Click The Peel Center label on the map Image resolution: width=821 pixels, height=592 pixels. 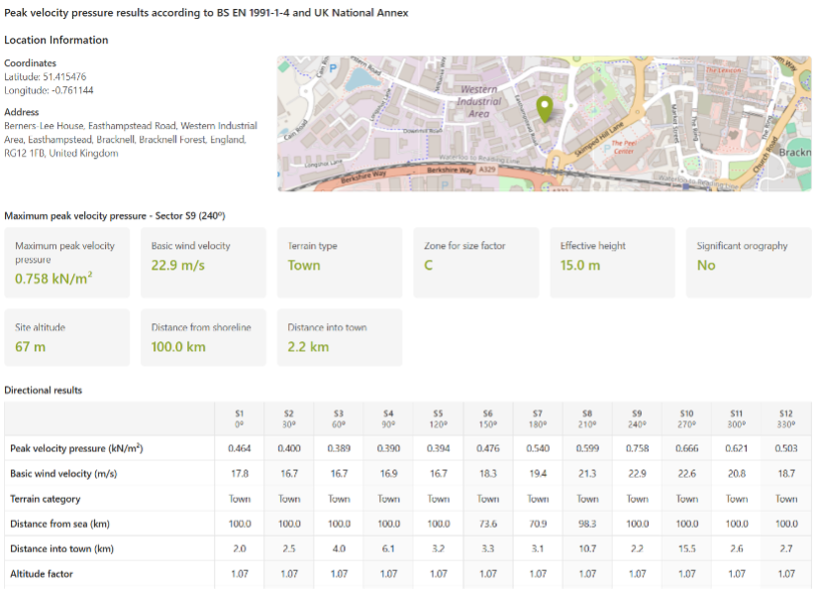621,146
